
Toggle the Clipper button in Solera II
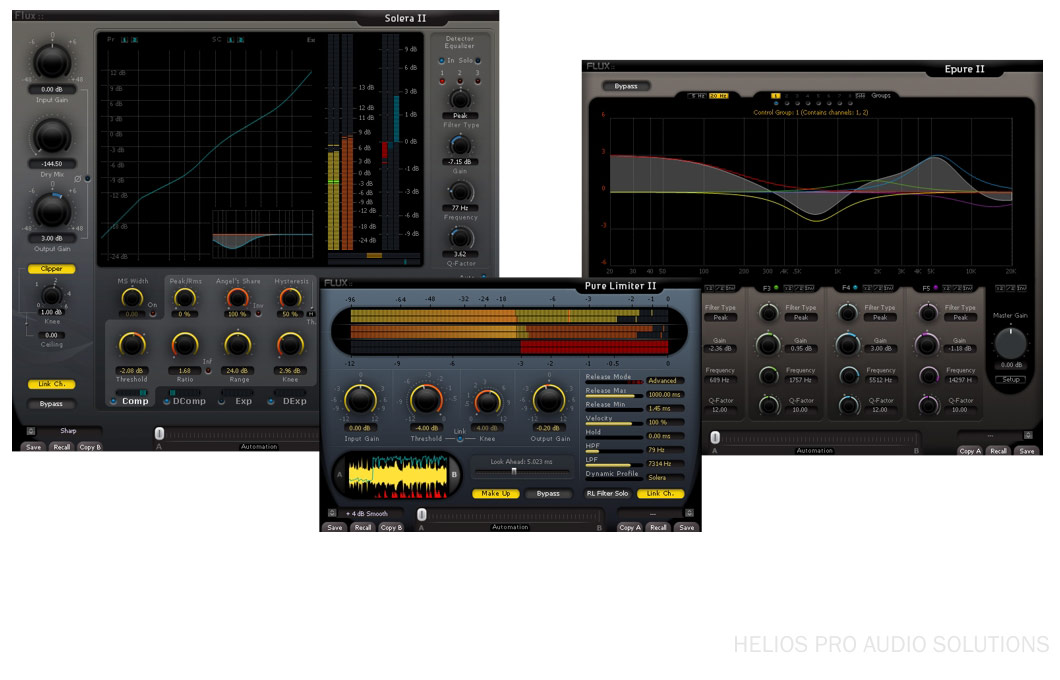tap(51, 269)
